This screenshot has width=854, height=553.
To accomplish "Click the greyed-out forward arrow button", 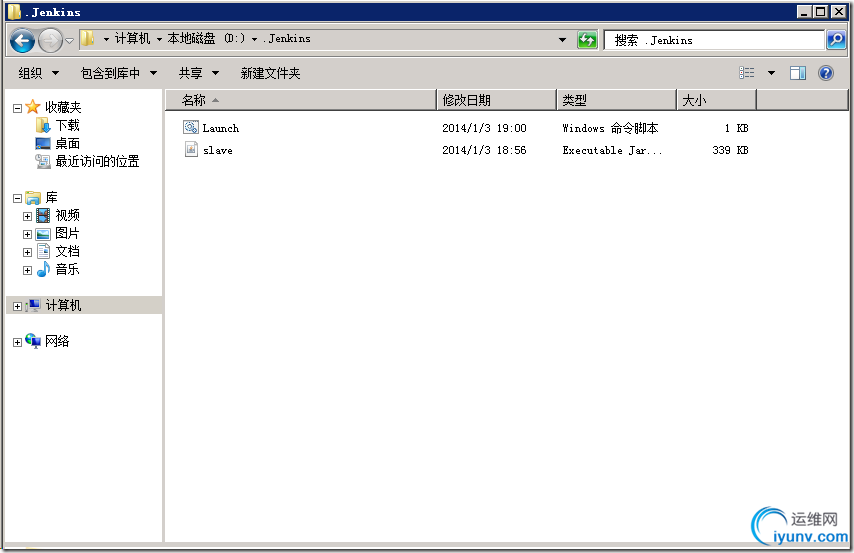I will click(50, 40).
